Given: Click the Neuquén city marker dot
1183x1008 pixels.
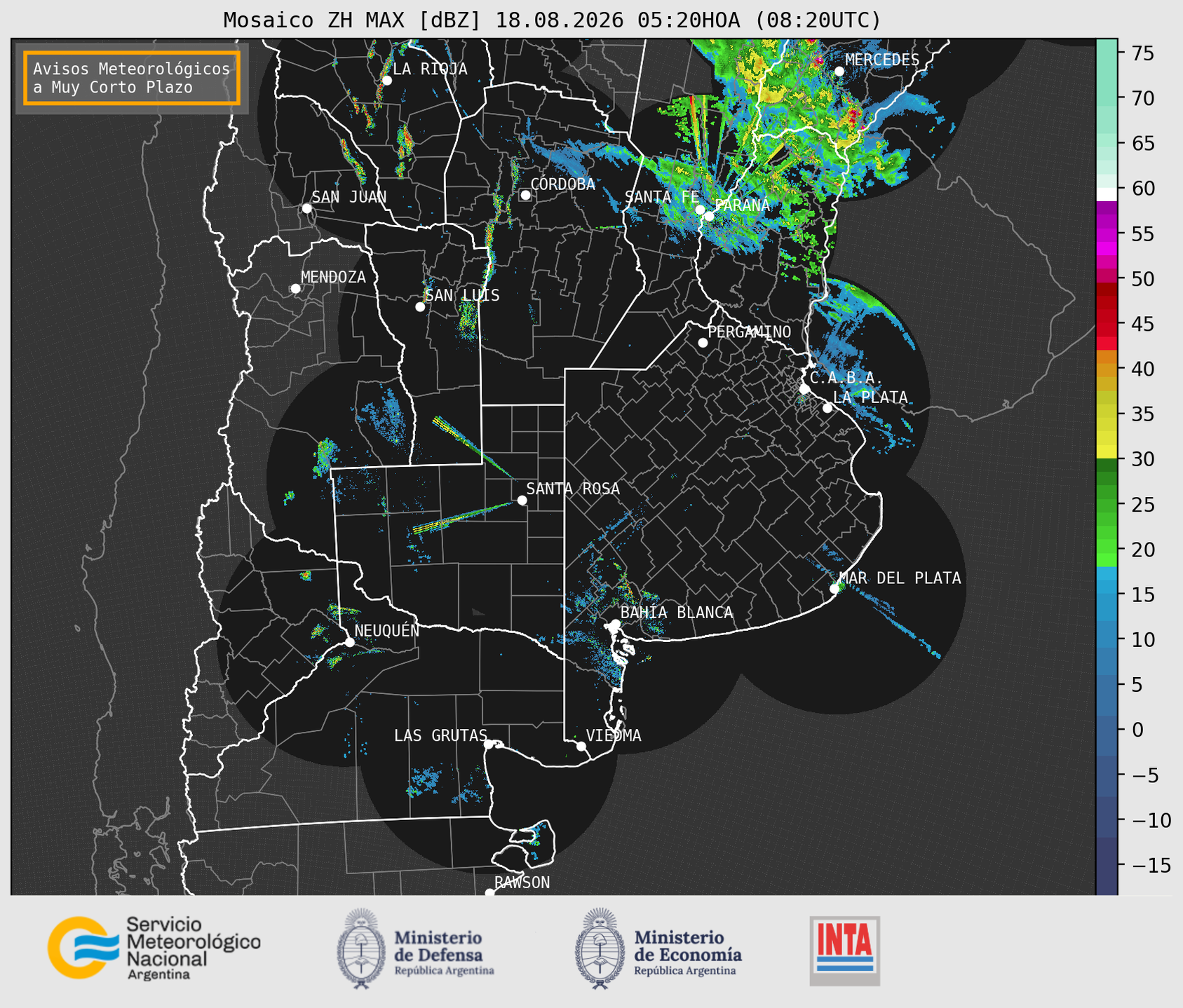Looking at the screenshot, I should click(x=349, y=642).
